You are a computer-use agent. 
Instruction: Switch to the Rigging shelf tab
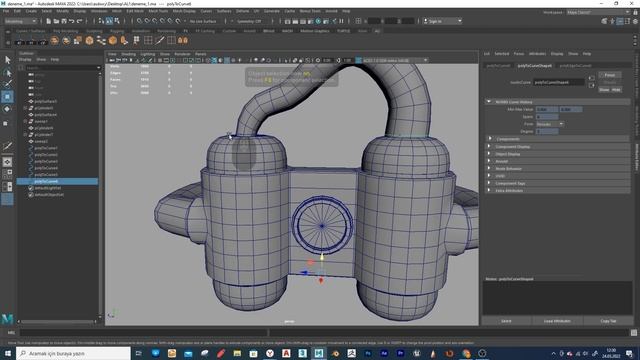click(117, 31)
